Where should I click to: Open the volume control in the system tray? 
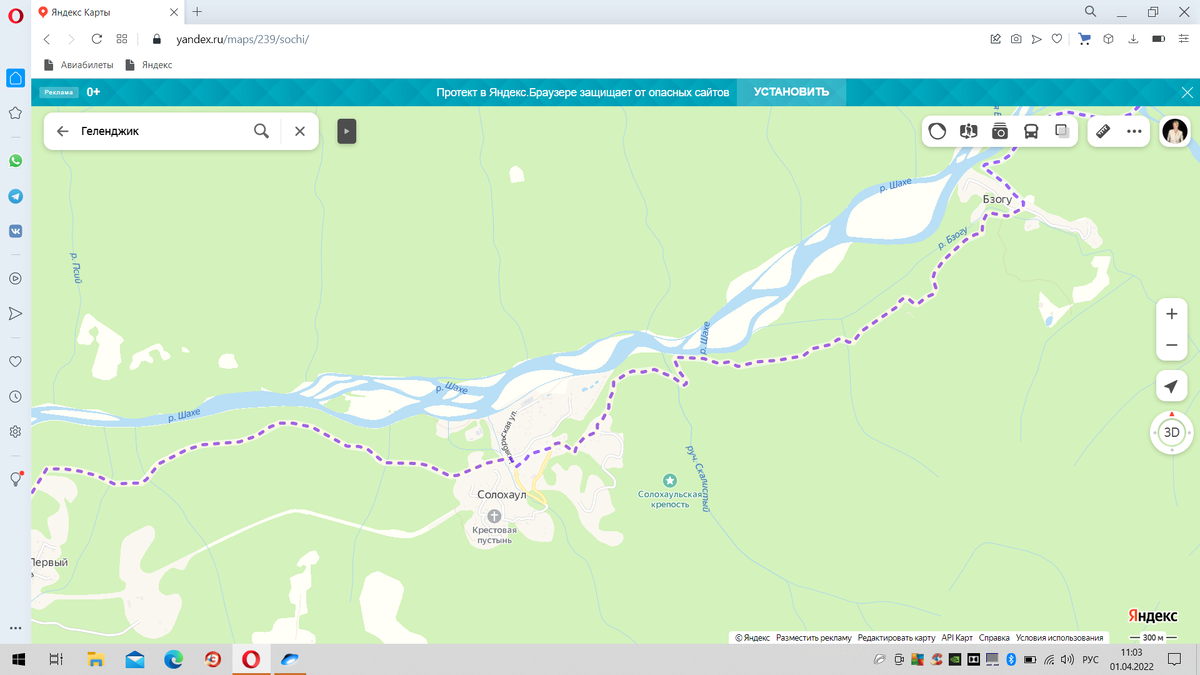pos(1067,660)
